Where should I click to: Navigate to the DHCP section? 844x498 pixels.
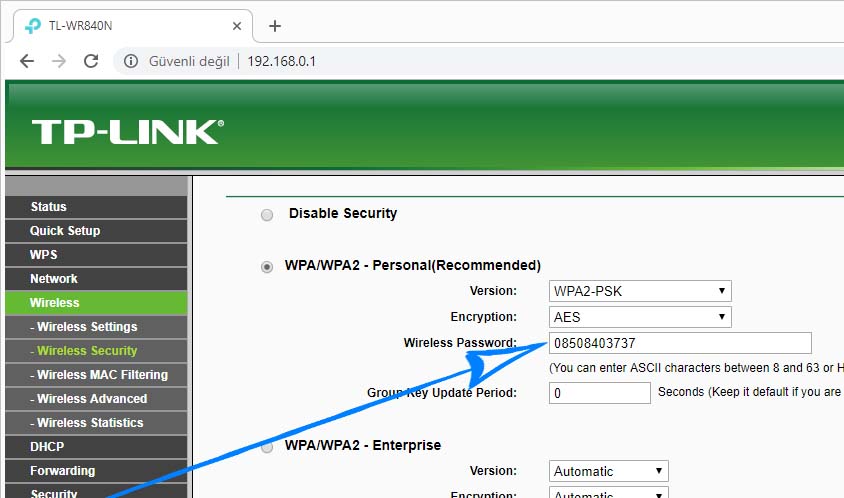coord(47,447)
